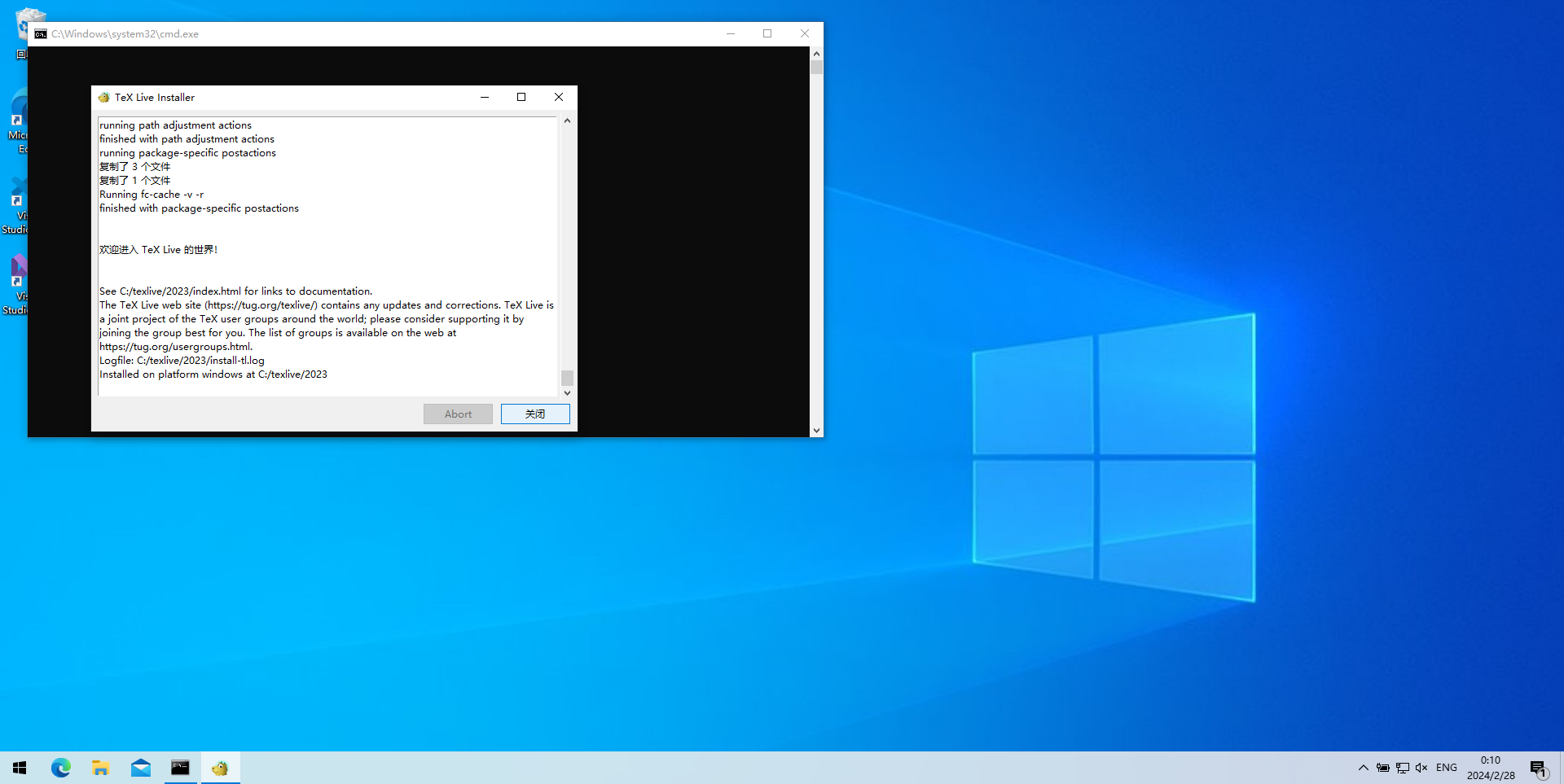1564x784 pixels.
Task: Click the 'See C:/texlive/2023/index.html' line
Action: 235,291
